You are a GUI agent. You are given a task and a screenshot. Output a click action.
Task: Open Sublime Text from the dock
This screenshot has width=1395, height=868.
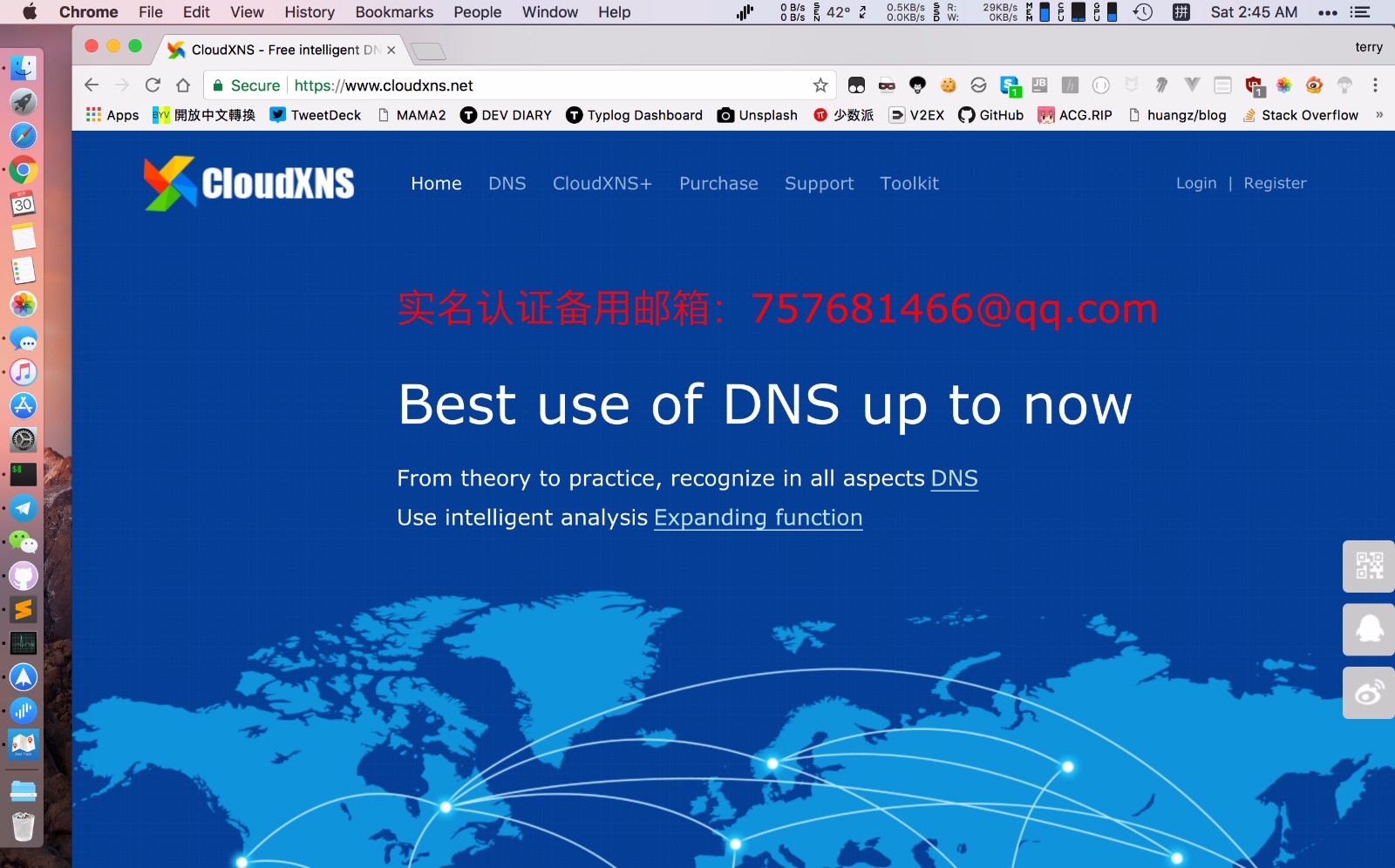click(24, 610)
